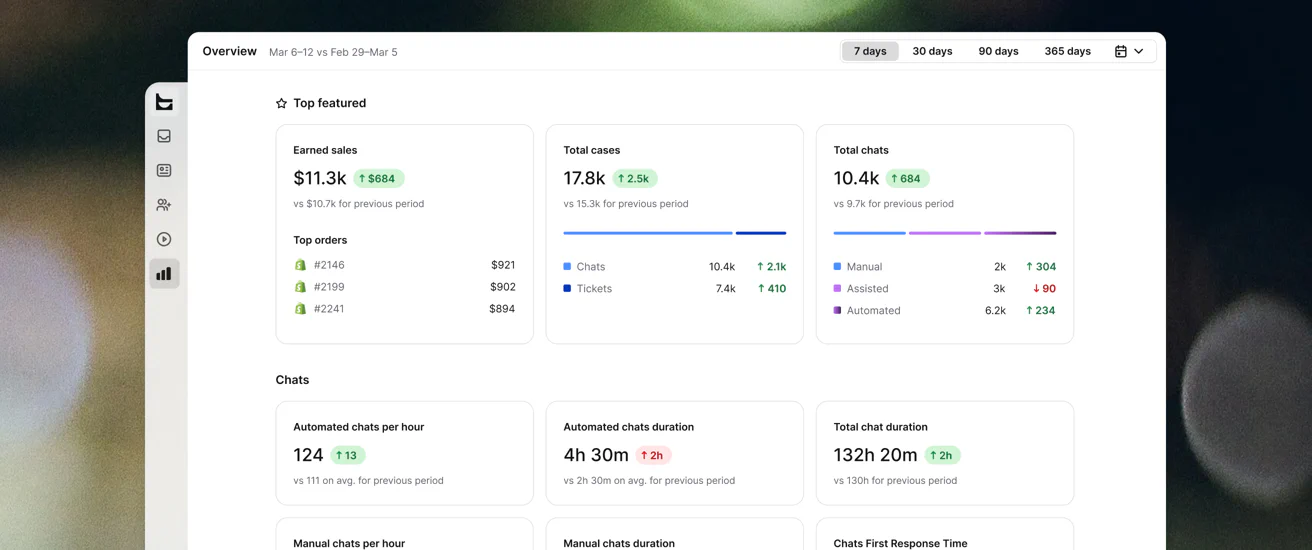Click the Shopify icon for order #2199

tap(300, 287)
